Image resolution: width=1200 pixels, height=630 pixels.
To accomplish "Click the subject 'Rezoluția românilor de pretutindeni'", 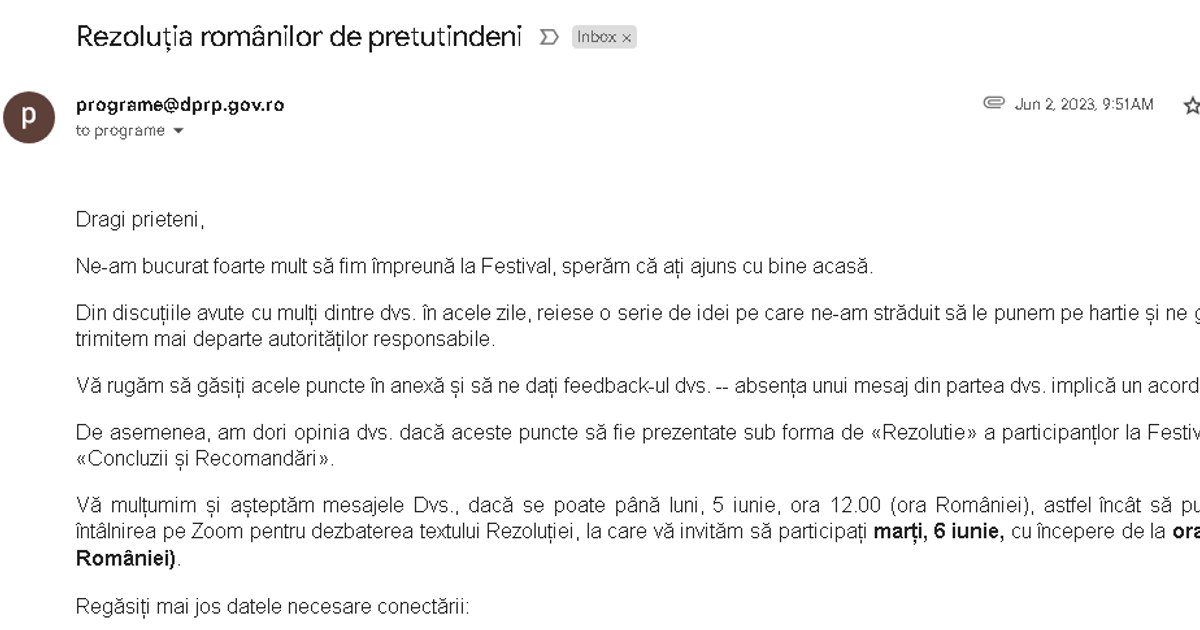I will point(299,37).
